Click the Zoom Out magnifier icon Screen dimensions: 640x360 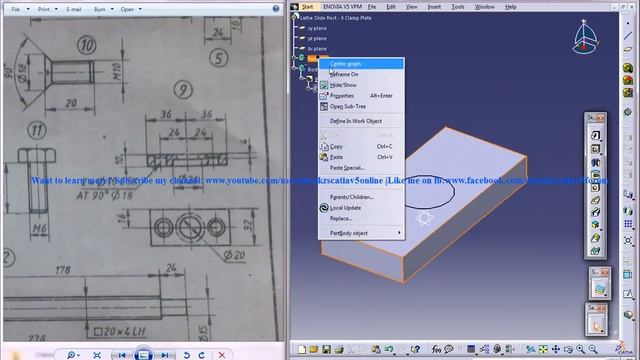tap(593, 349)
